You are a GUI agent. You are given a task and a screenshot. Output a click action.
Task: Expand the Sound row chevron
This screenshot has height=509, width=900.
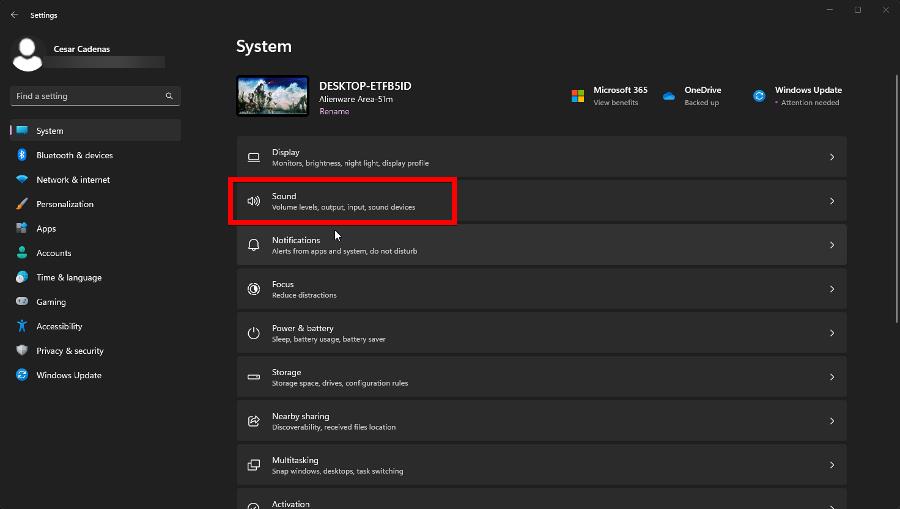[x=832, y=201]
